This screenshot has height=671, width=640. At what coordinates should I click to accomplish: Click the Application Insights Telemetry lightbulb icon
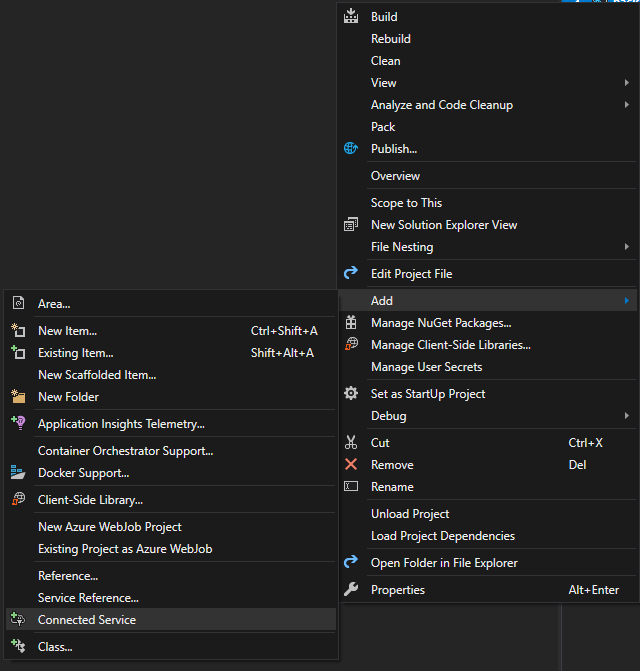18,423
